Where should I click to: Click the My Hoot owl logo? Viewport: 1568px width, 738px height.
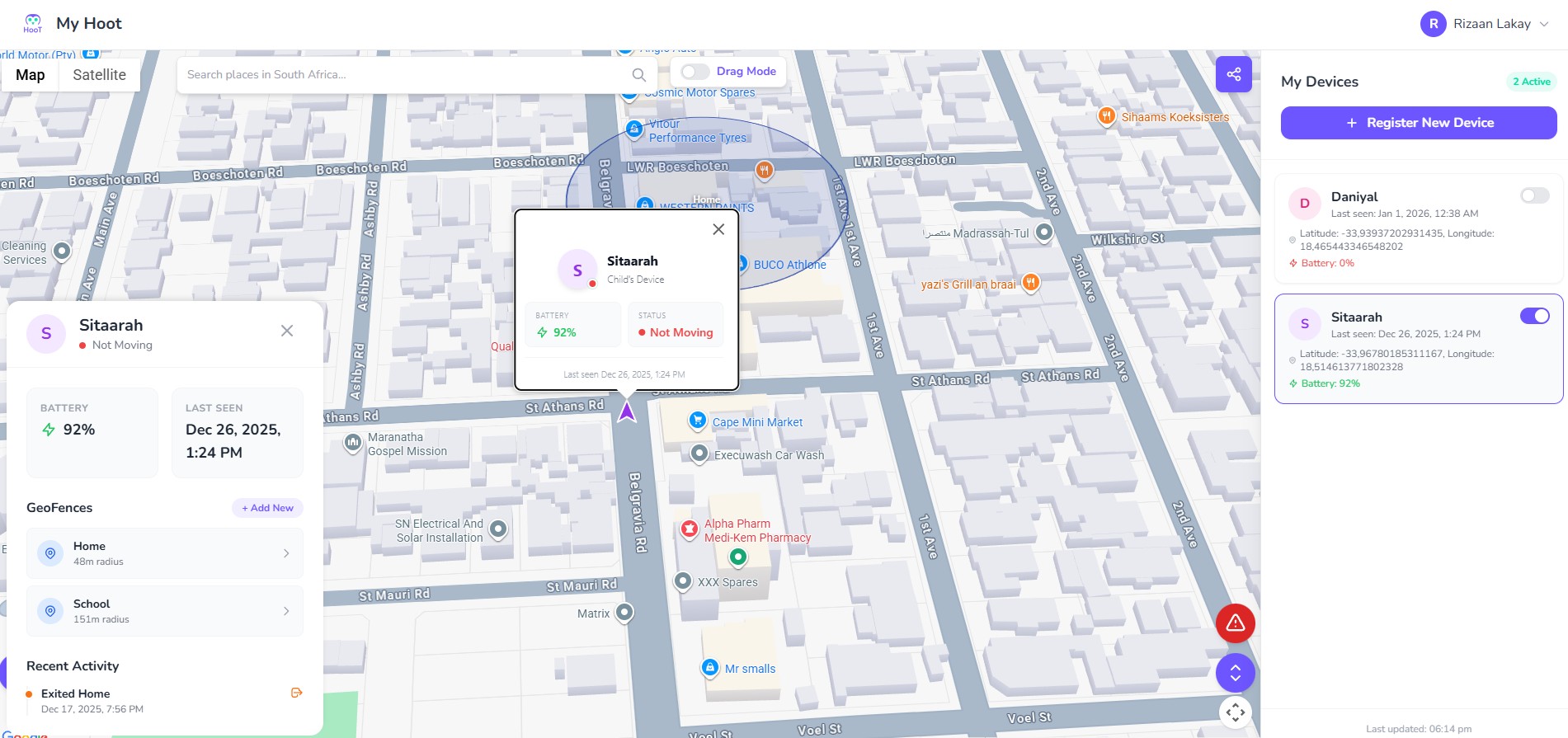pyautogui.click(x=33, y=23)
